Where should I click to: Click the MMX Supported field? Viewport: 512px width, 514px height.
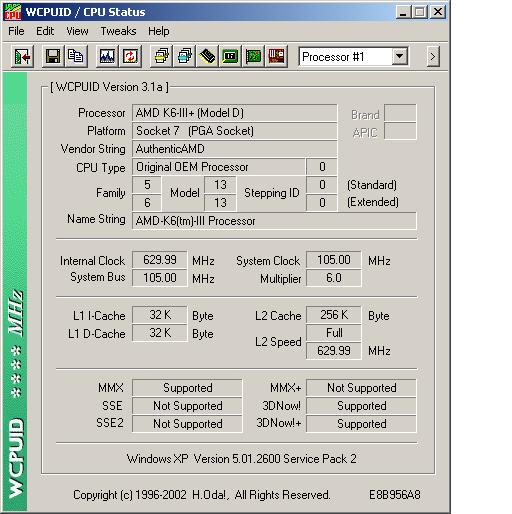[x=187, y=388]
